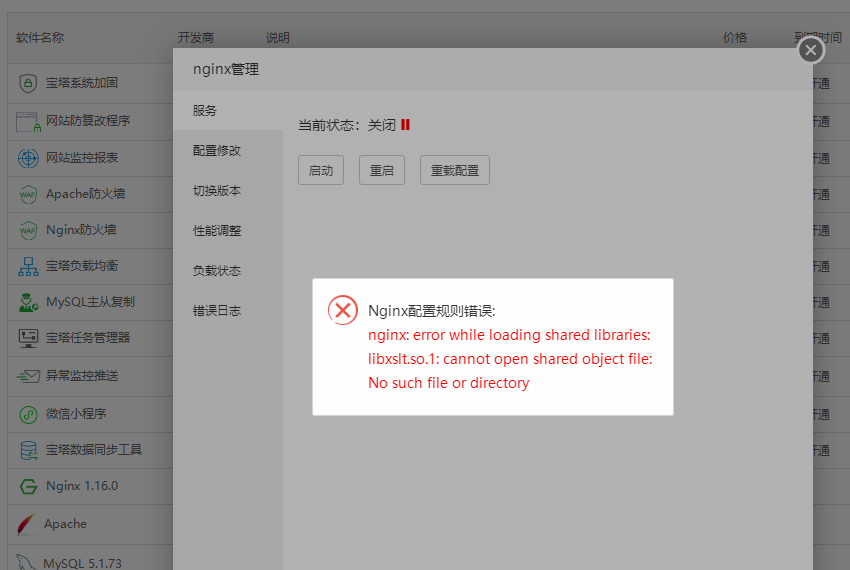Click the 启动 button
The height and width of the screenshot is (570, 850).
[x=321, y=170]
